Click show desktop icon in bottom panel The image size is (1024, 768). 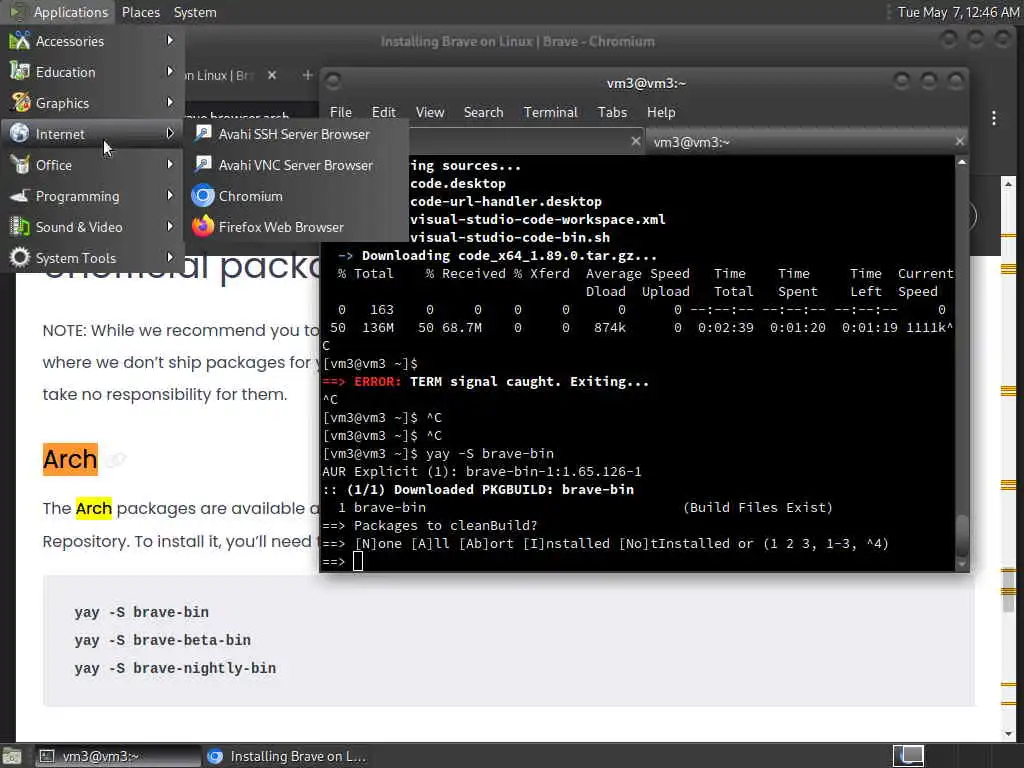pyautogui.click(x=12, y=756)
